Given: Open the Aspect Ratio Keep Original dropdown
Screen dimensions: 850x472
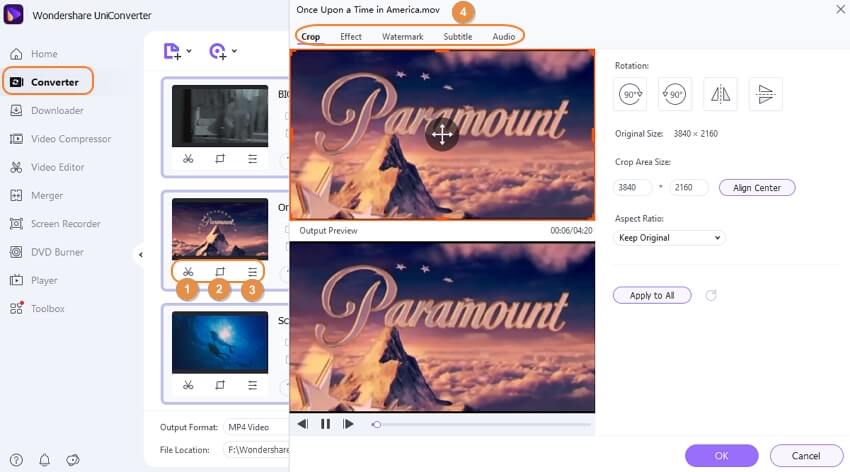Looking at the screenshot, I should pyautogui.click(x=669, y=237).
